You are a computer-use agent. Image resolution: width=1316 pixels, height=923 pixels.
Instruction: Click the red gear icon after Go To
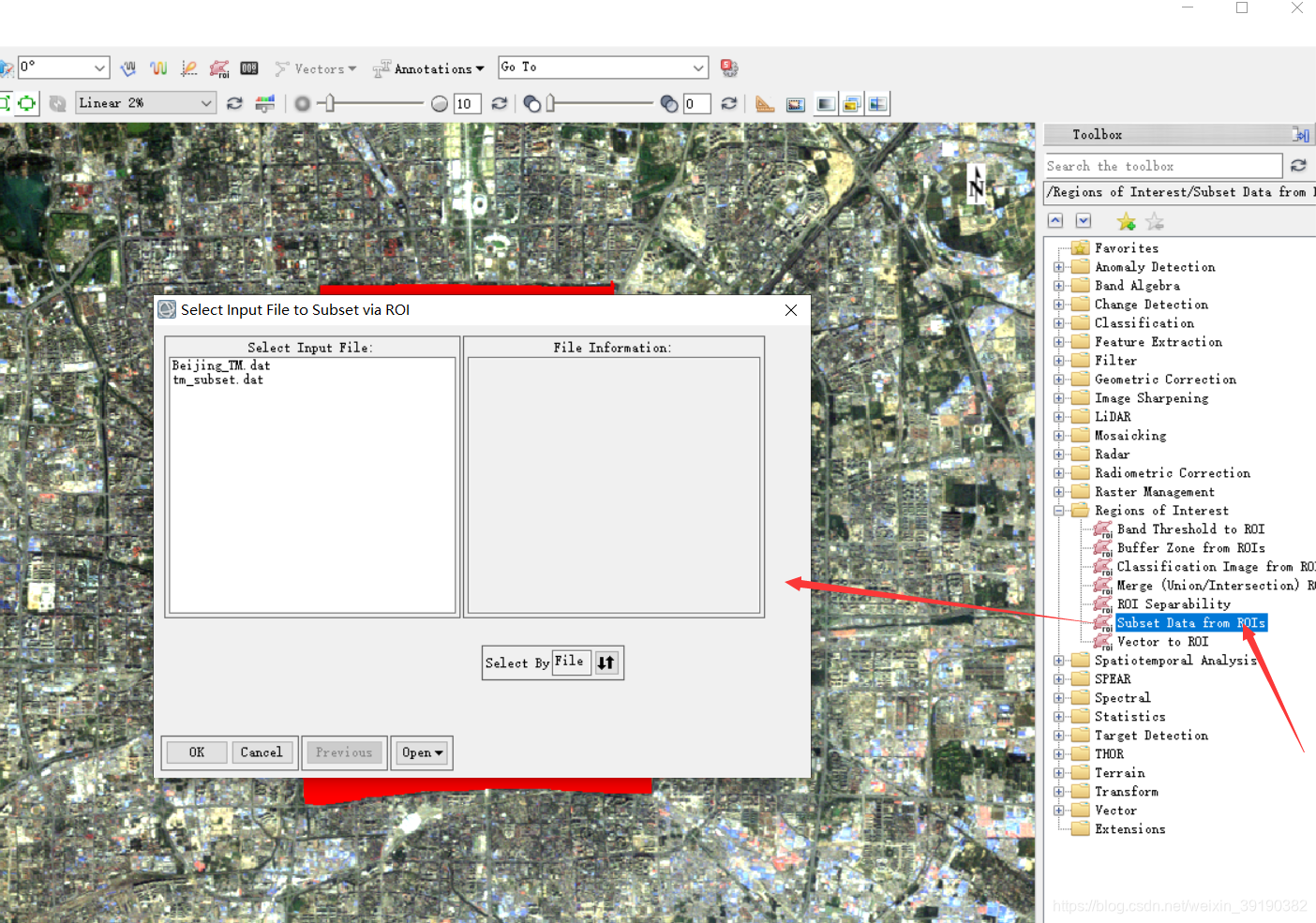729,67
